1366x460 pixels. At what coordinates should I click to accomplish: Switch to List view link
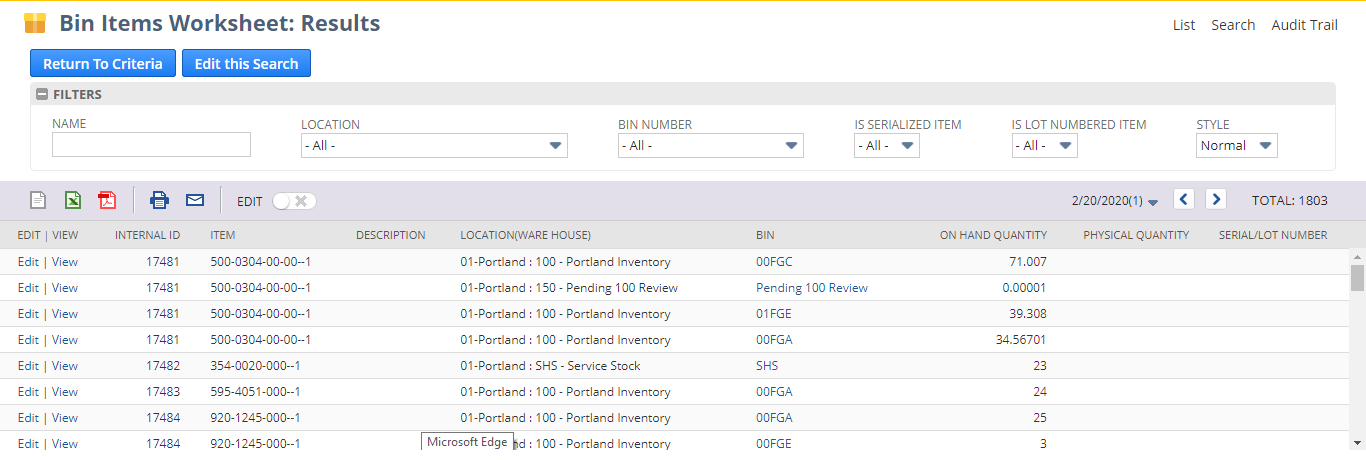pos(1184,25)
